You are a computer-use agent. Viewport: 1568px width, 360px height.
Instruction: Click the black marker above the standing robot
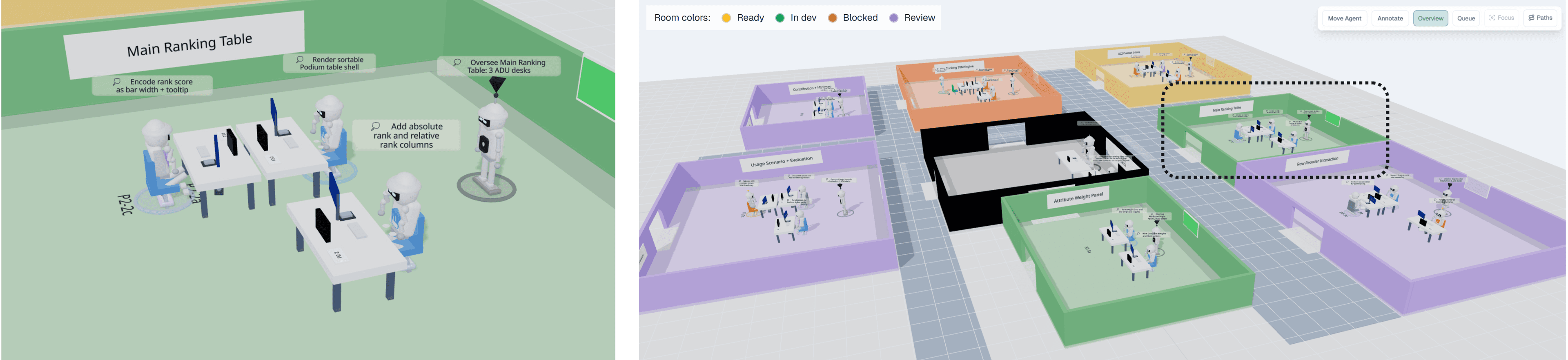(497, 86)
